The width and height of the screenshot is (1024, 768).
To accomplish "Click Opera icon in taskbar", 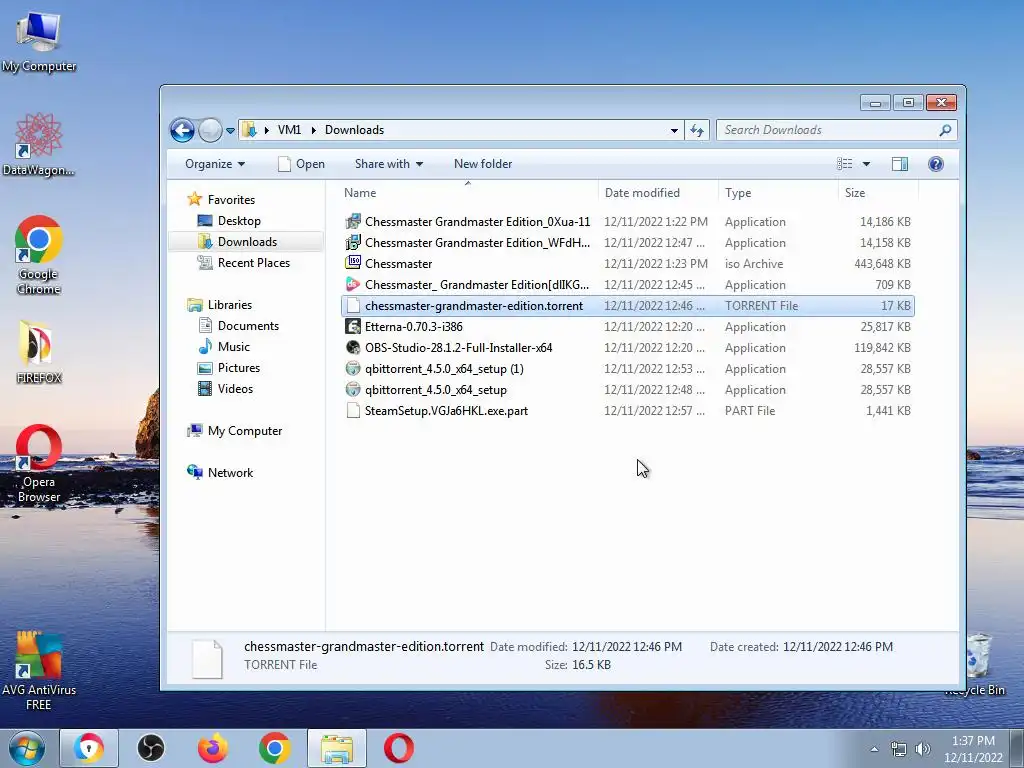I will click(398, 748).
